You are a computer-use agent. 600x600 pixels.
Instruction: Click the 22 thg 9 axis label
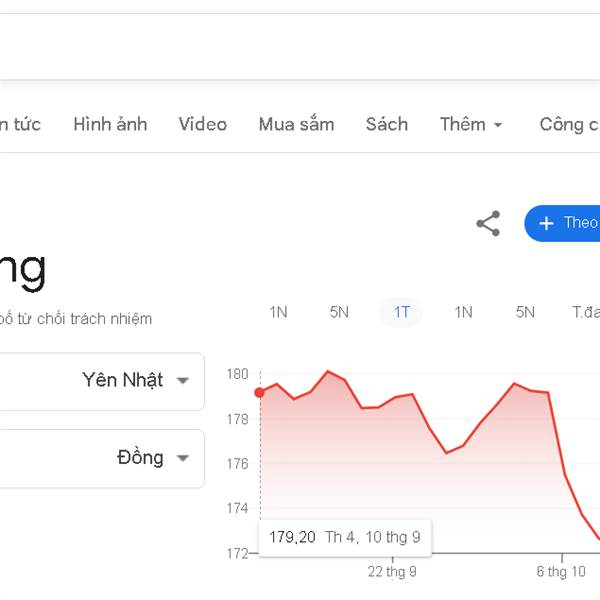392,572
